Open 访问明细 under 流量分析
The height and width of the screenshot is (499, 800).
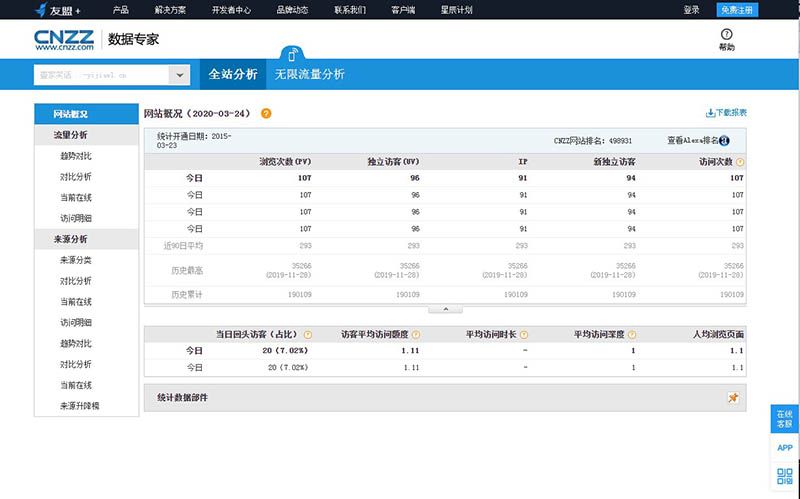pos(76,218)
